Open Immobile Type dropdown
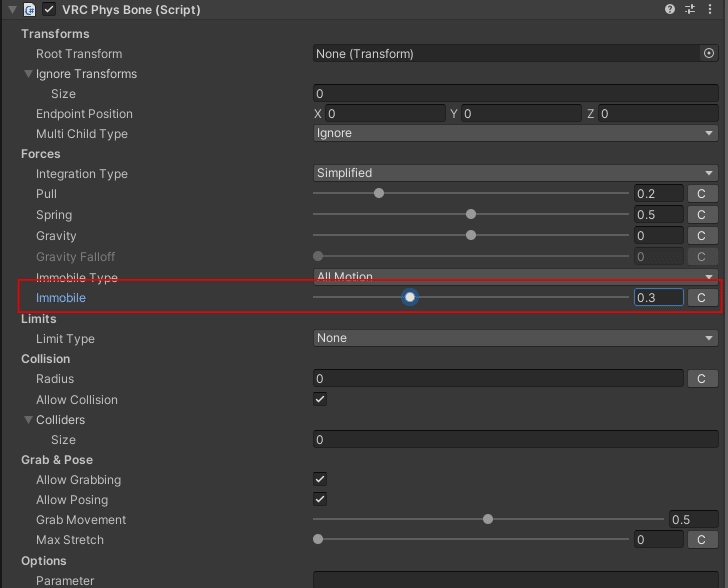Screen dimensions: 728x588 [x=516, y=277]
